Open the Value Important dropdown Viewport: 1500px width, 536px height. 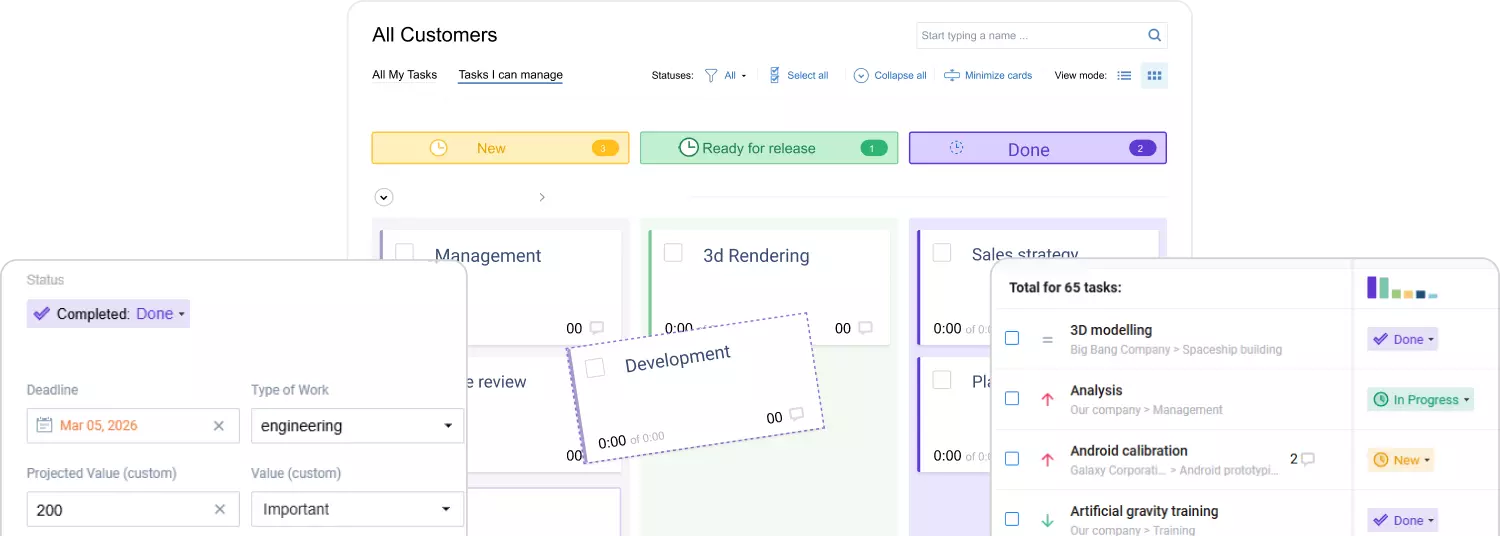click(x=357, y=509)
